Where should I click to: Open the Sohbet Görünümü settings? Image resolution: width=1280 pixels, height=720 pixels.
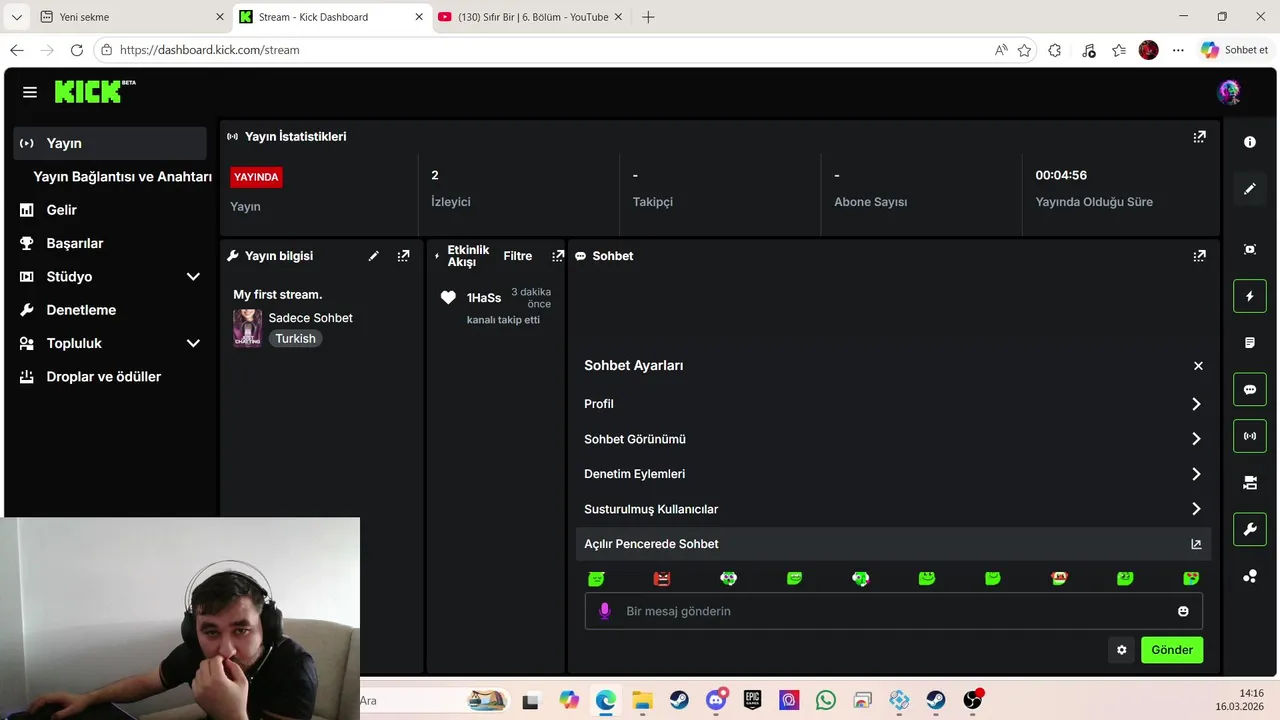[x=893, y=439]
